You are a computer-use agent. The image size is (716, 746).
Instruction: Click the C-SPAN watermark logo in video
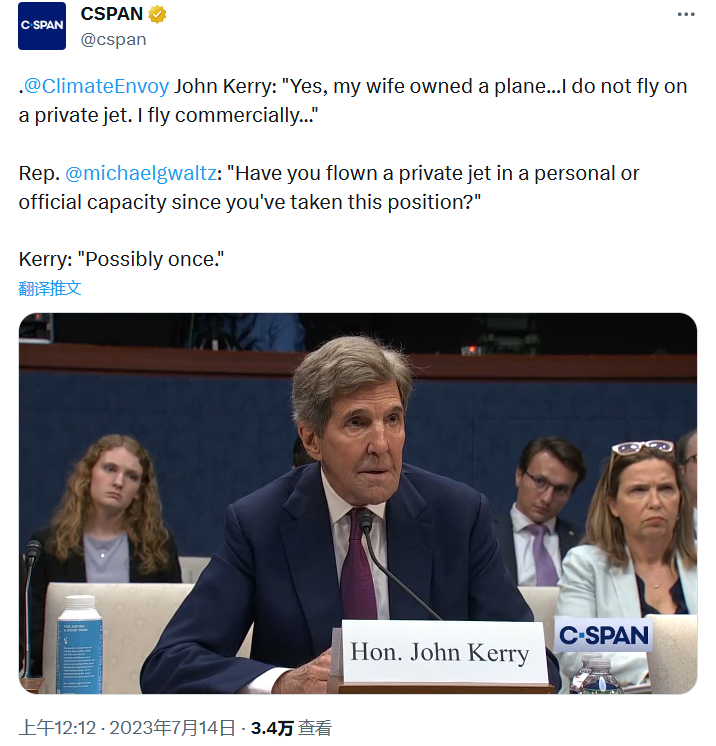click(x=604, y=635)
